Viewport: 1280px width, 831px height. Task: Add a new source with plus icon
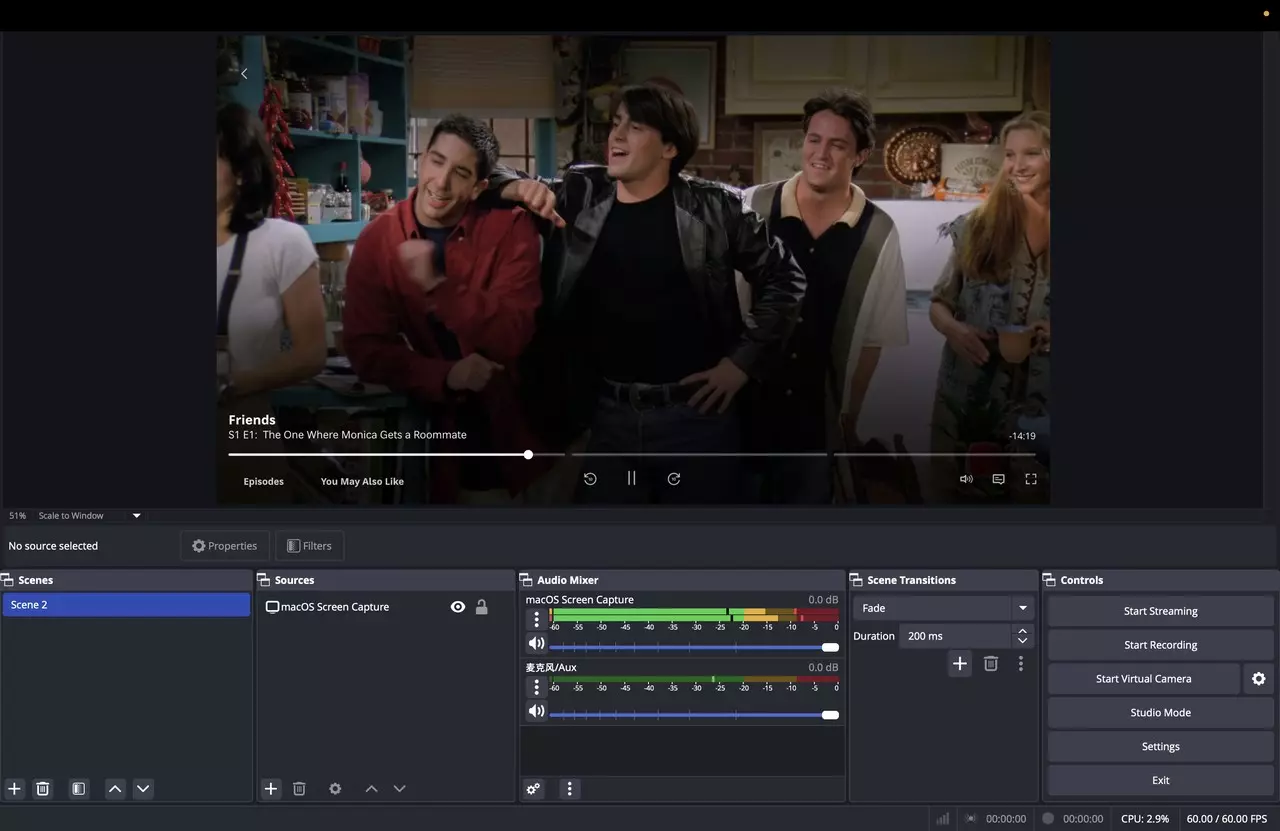[271, 789]
